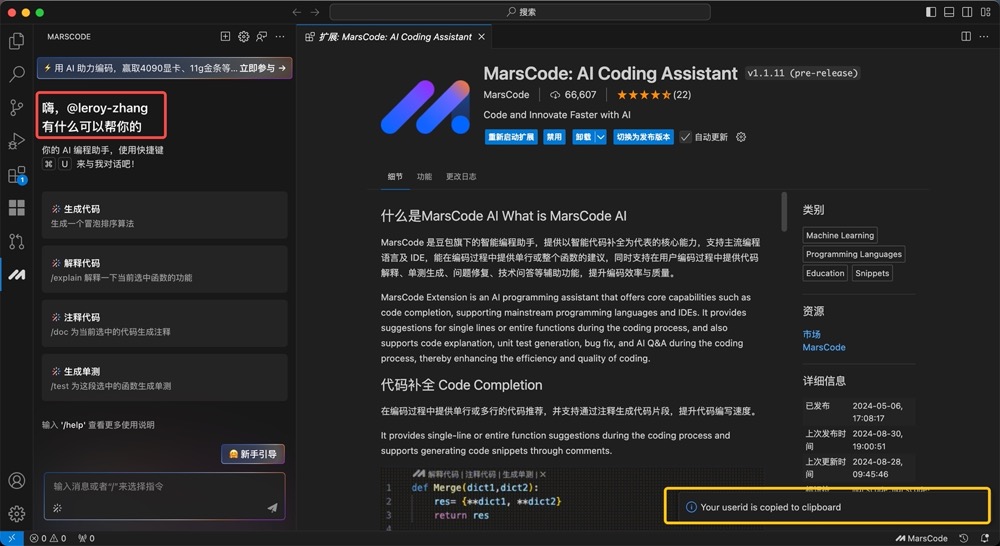The height and width of the screenshot is (546, 1000).
Task: Toggle primary sidebar layout icon
Action: (x=931, y=12)
